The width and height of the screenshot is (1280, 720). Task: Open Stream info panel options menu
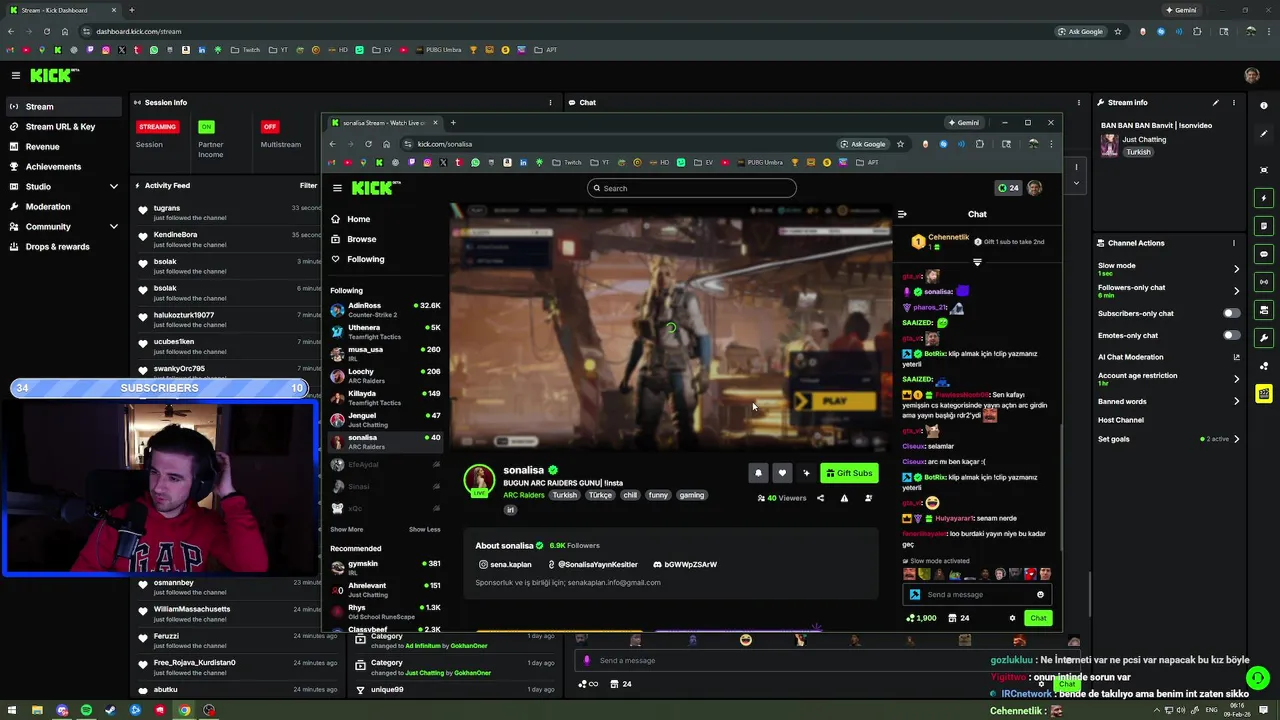coord(1234,102)
